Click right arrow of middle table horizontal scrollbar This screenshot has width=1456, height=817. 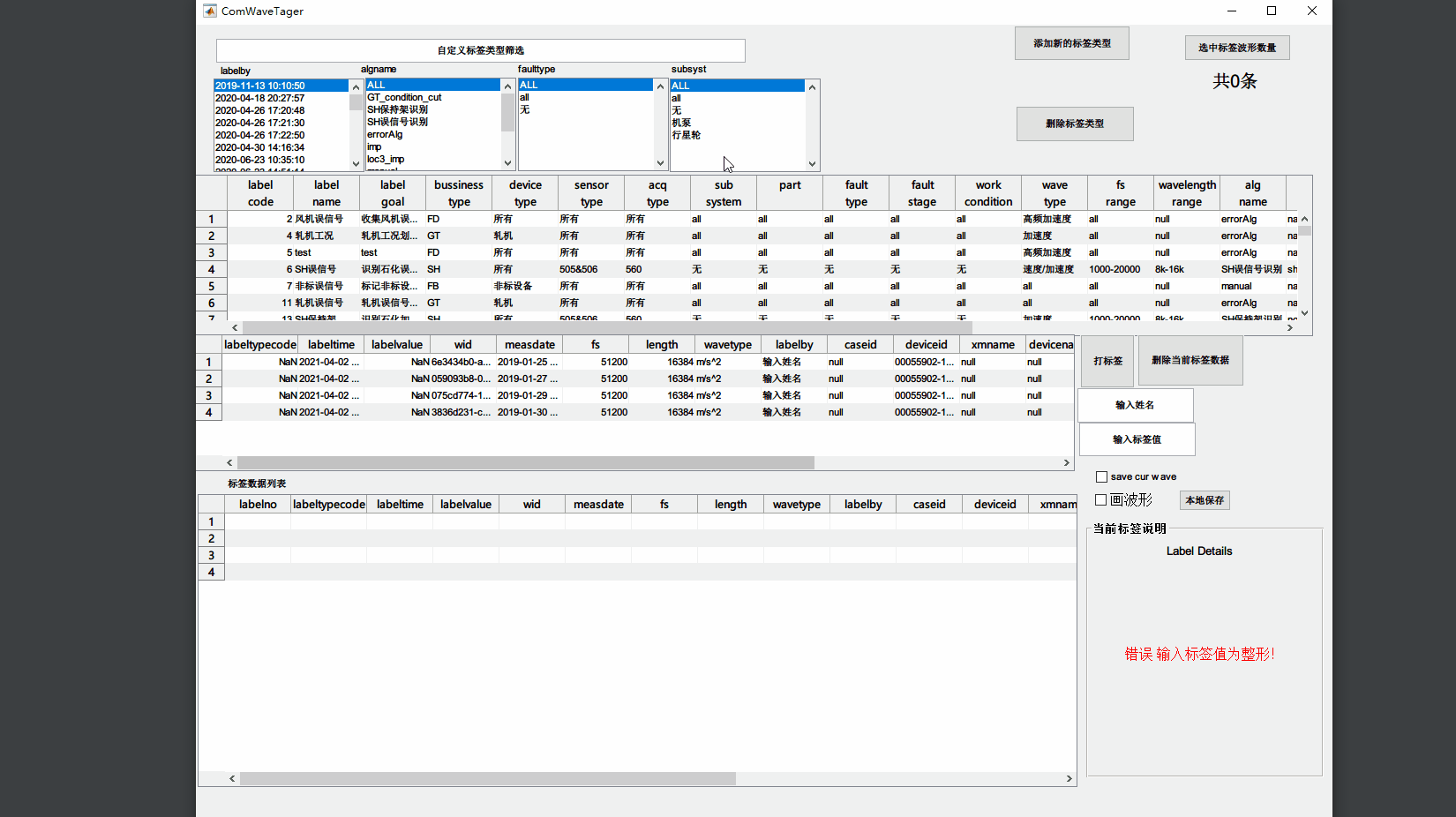tap(1066, 462)
